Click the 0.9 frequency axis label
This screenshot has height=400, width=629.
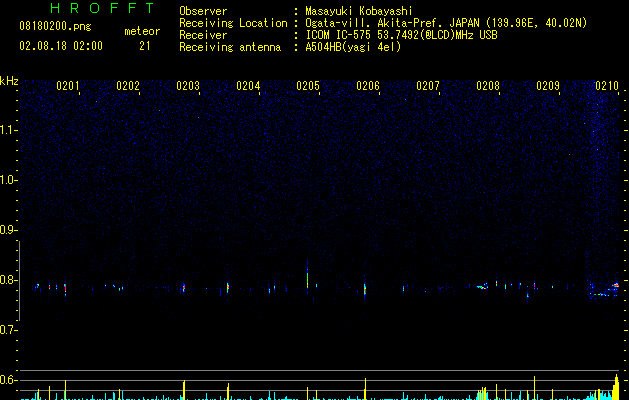click(8, 230)
